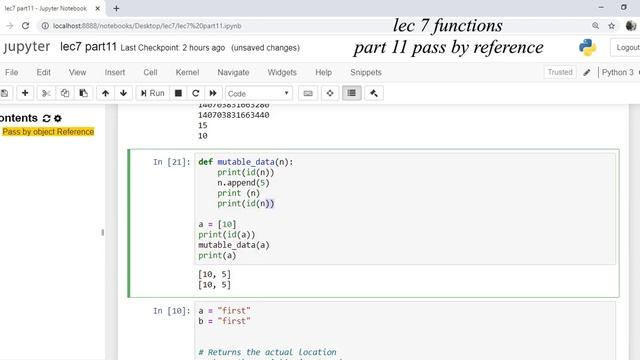
Task: Click the print(id(a)) code line
Action: point(227,235)
